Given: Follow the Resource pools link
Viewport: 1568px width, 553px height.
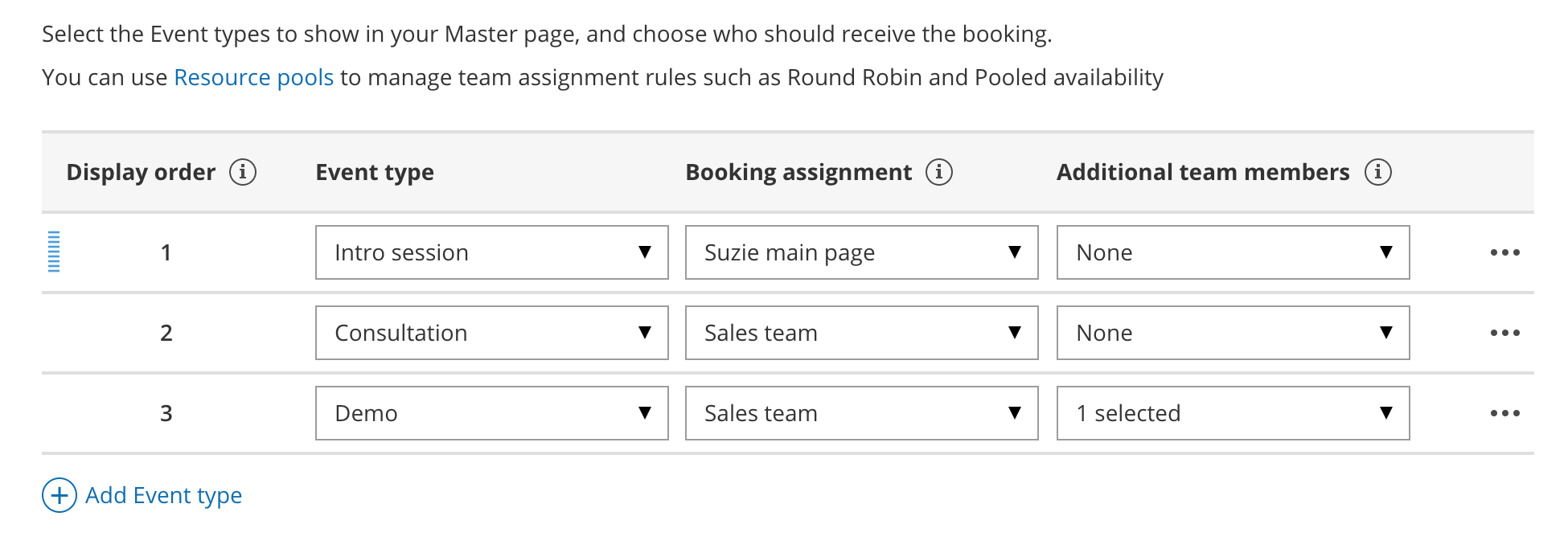Looking at the screenshot, I should [253, 77].
